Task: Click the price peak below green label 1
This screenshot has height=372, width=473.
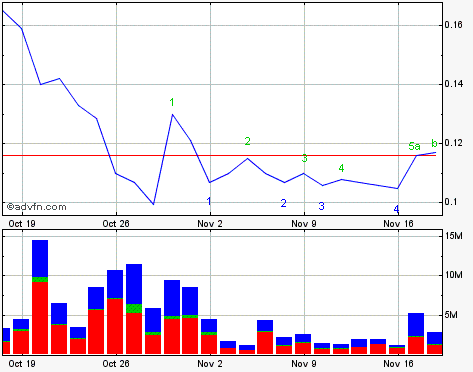Action: pos(172,114)
